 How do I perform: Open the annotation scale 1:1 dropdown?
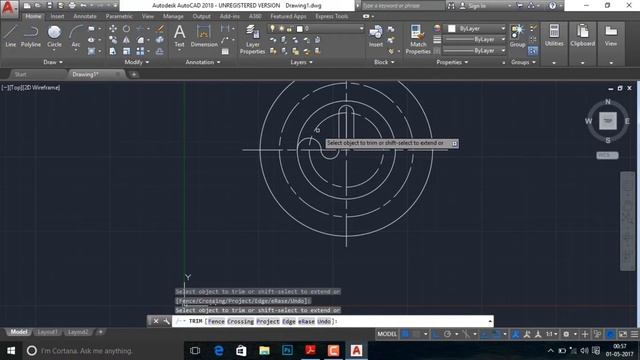(x=552, y=334)
